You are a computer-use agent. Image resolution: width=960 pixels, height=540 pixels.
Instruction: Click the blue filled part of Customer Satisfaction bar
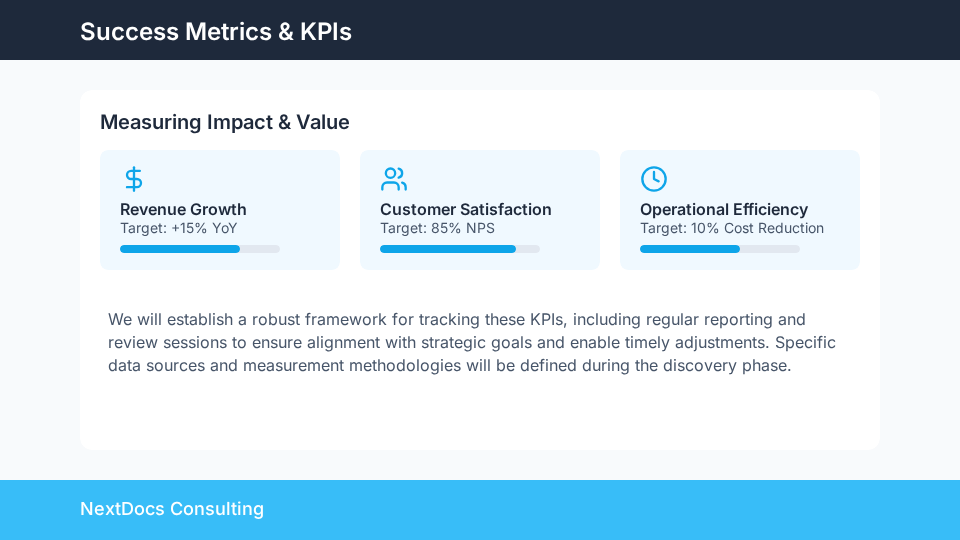tap(447, 249)
